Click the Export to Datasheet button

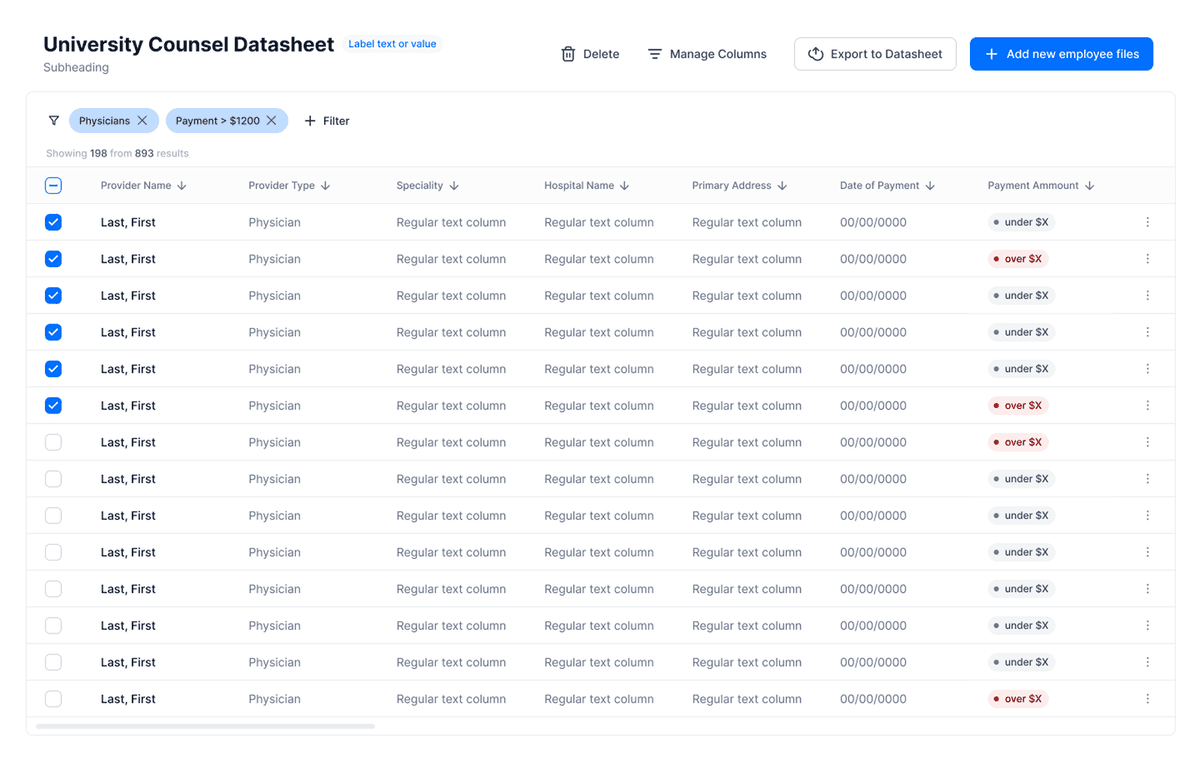[875, 54]
